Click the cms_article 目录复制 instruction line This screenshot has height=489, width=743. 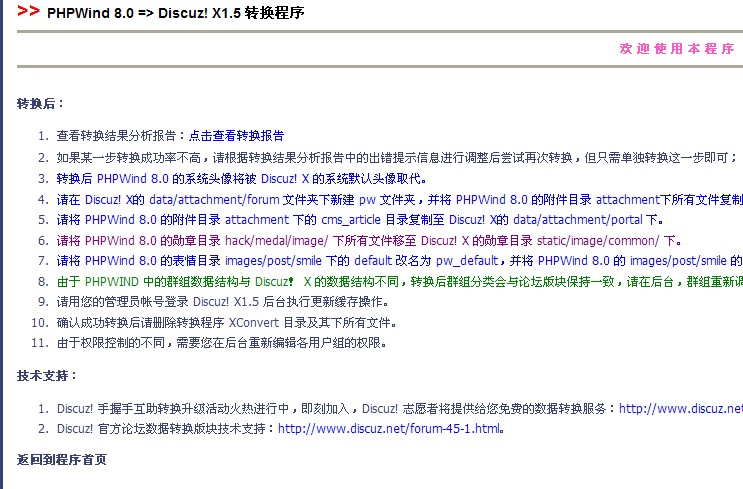[x=360, y=220]
